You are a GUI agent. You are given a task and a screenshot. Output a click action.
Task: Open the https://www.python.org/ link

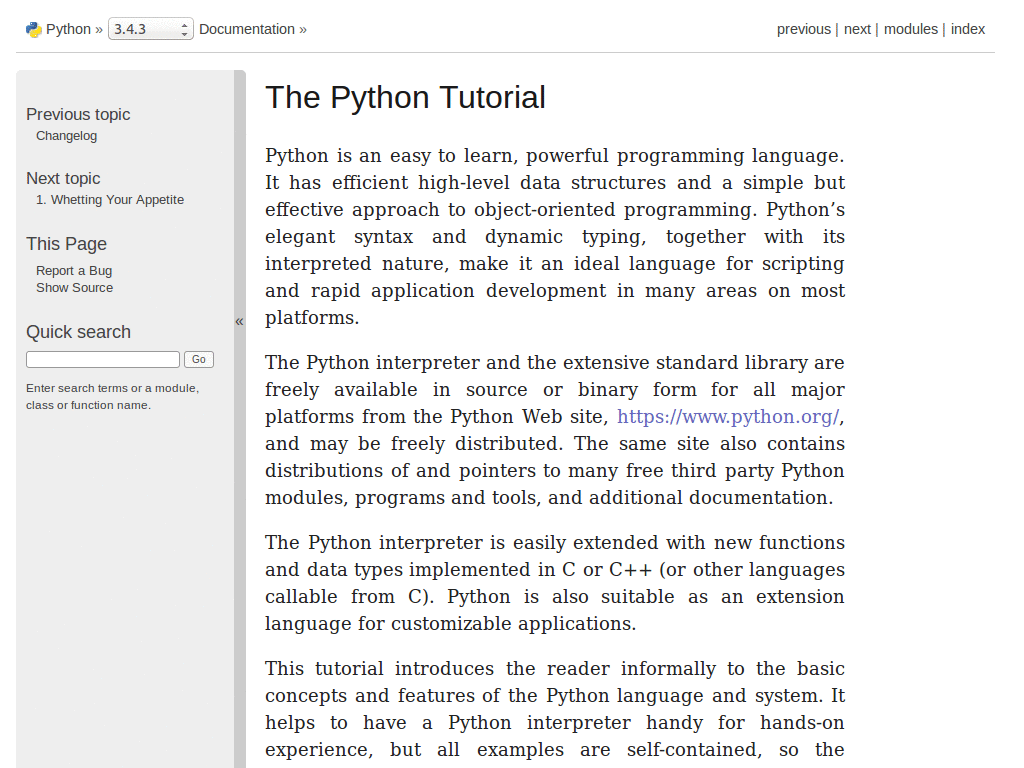click(728, 417)
